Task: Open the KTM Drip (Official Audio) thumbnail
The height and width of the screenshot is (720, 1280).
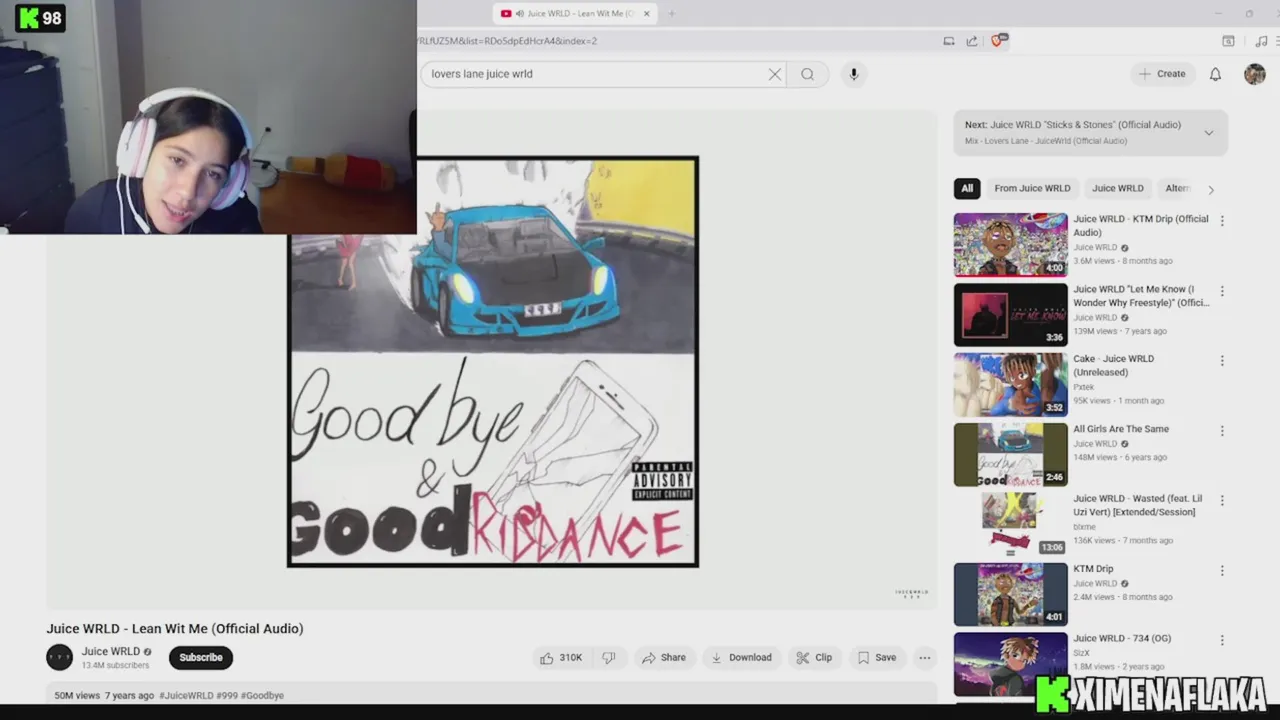Action: (1011, 245)
